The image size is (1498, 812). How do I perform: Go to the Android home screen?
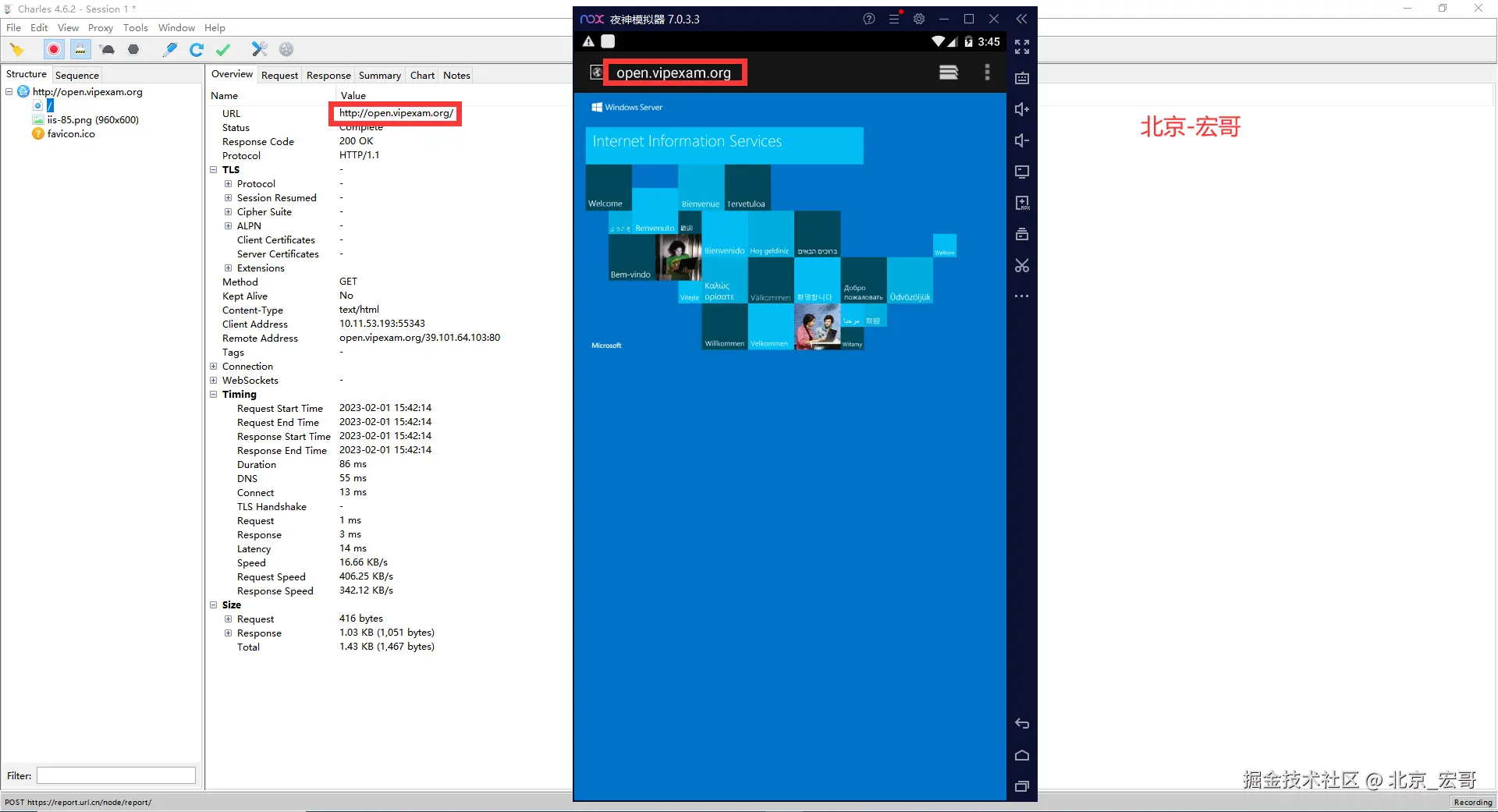click(1022, 755)
